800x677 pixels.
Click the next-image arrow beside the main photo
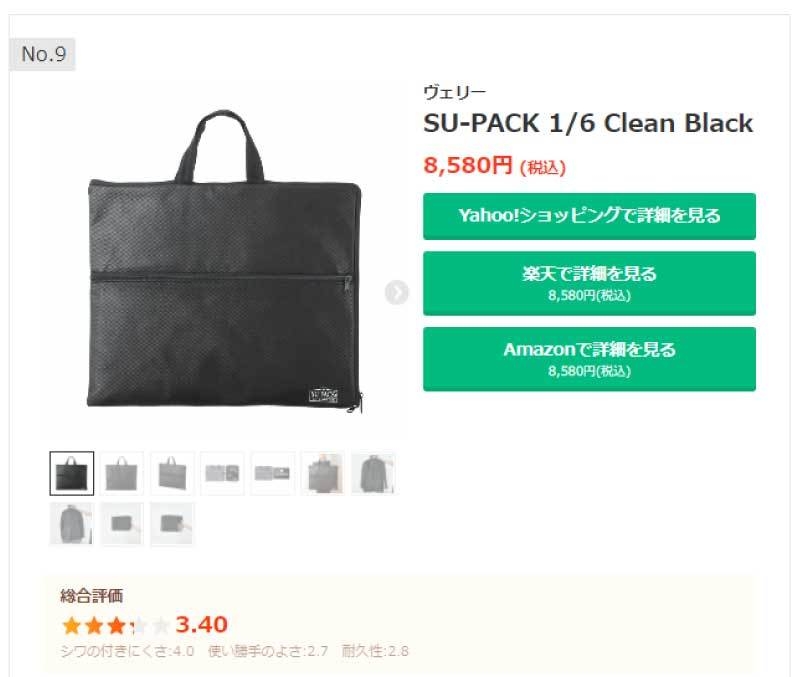[x=398, y=293]
